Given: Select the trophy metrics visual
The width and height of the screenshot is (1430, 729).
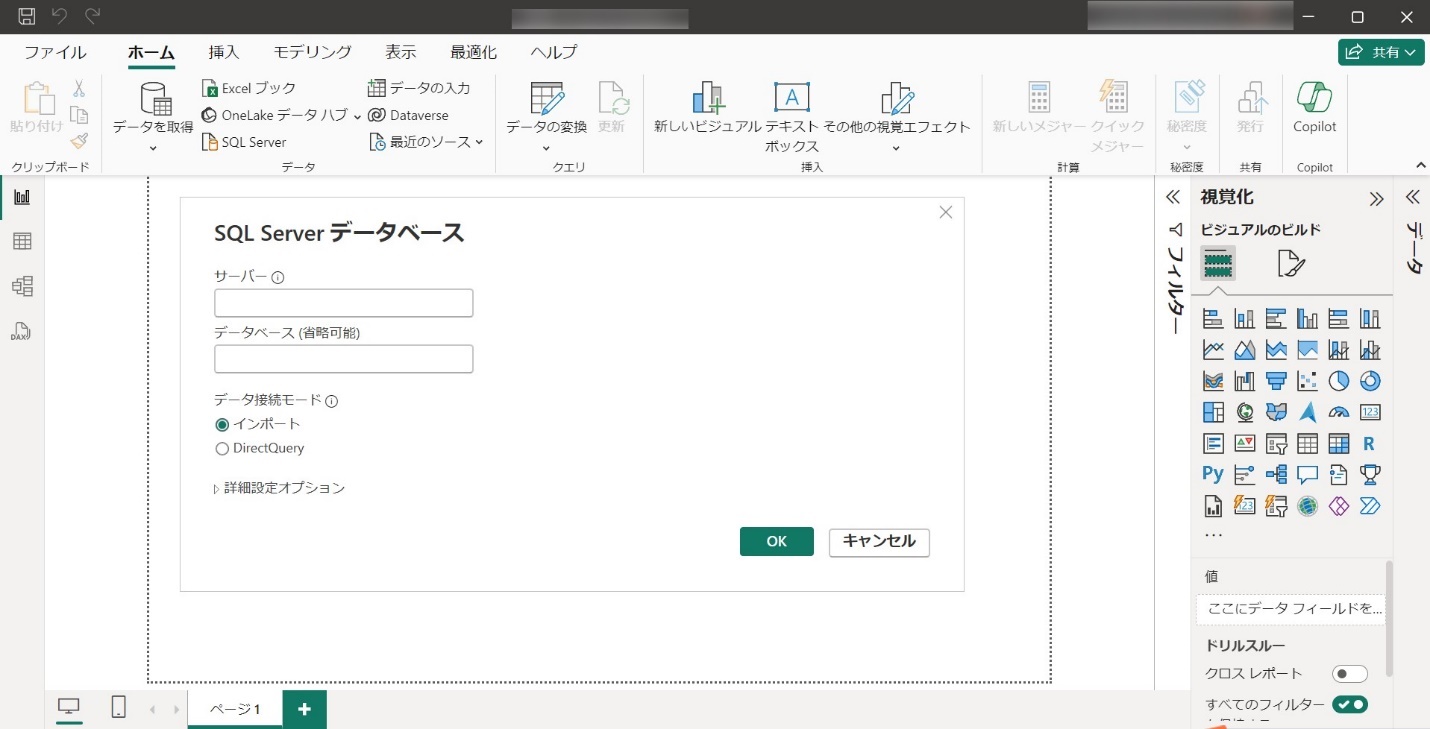Looking at the screenshot, I should tap(1370, 474).
